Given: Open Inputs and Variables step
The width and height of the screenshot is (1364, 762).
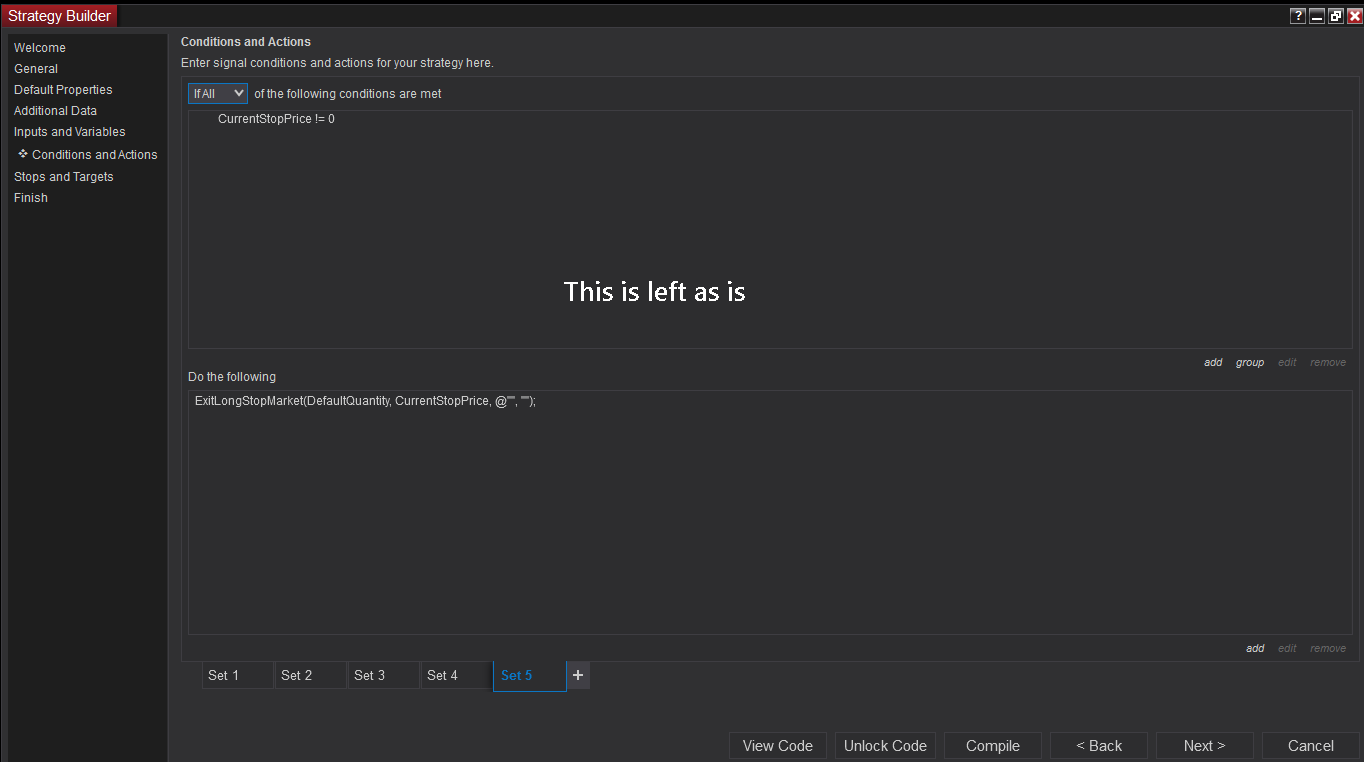Looking at the screenshot, I should [70, 132].
